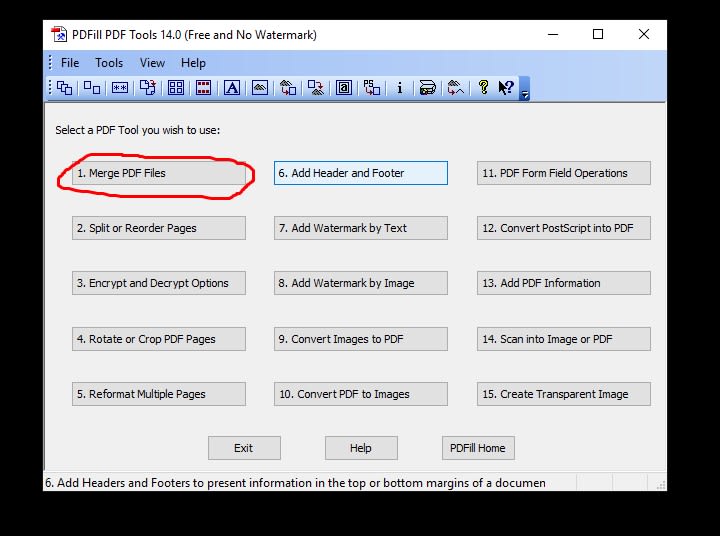Click the Encrypt/Decrypt asterisks toolbar icon
This screenshot has width=720, height=536.
click(120, 88)
